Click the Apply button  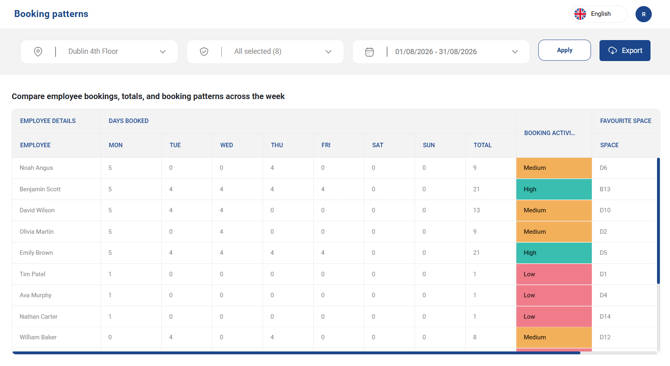(x=564, y=50)
